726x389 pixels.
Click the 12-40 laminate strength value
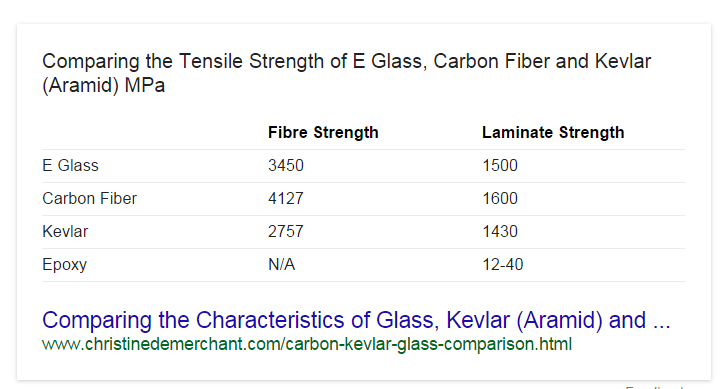503,264
